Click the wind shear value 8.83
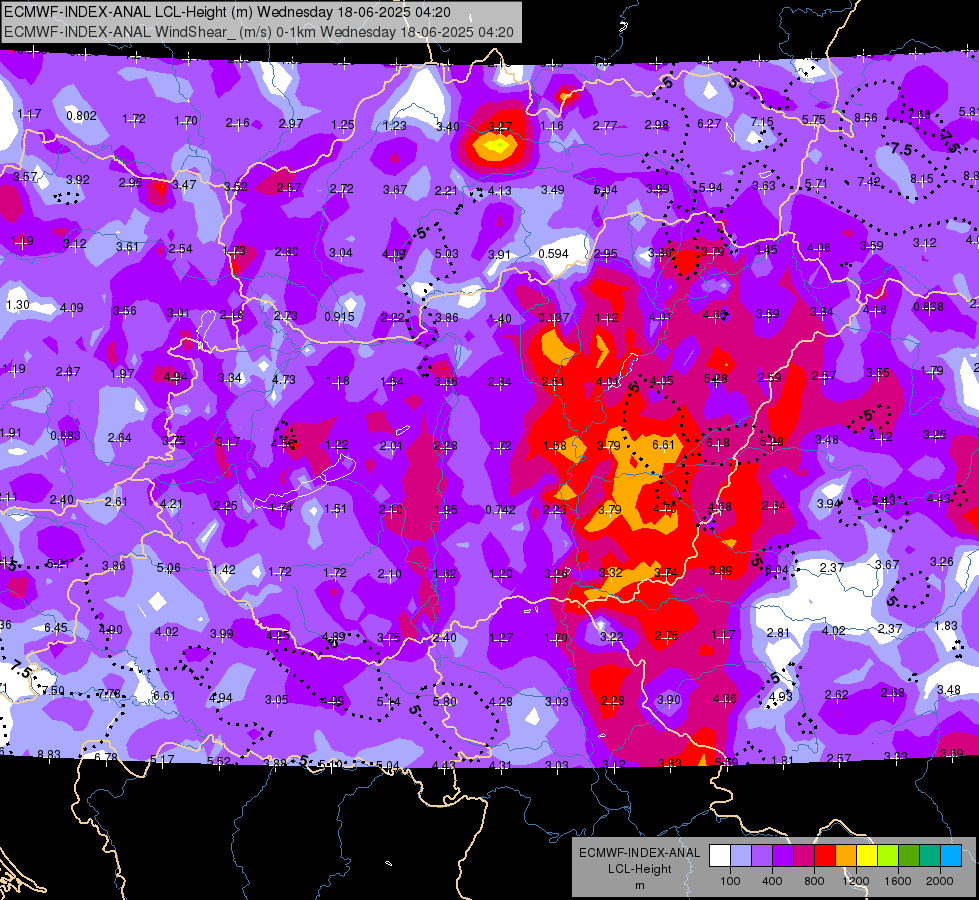 click(49, 754)
